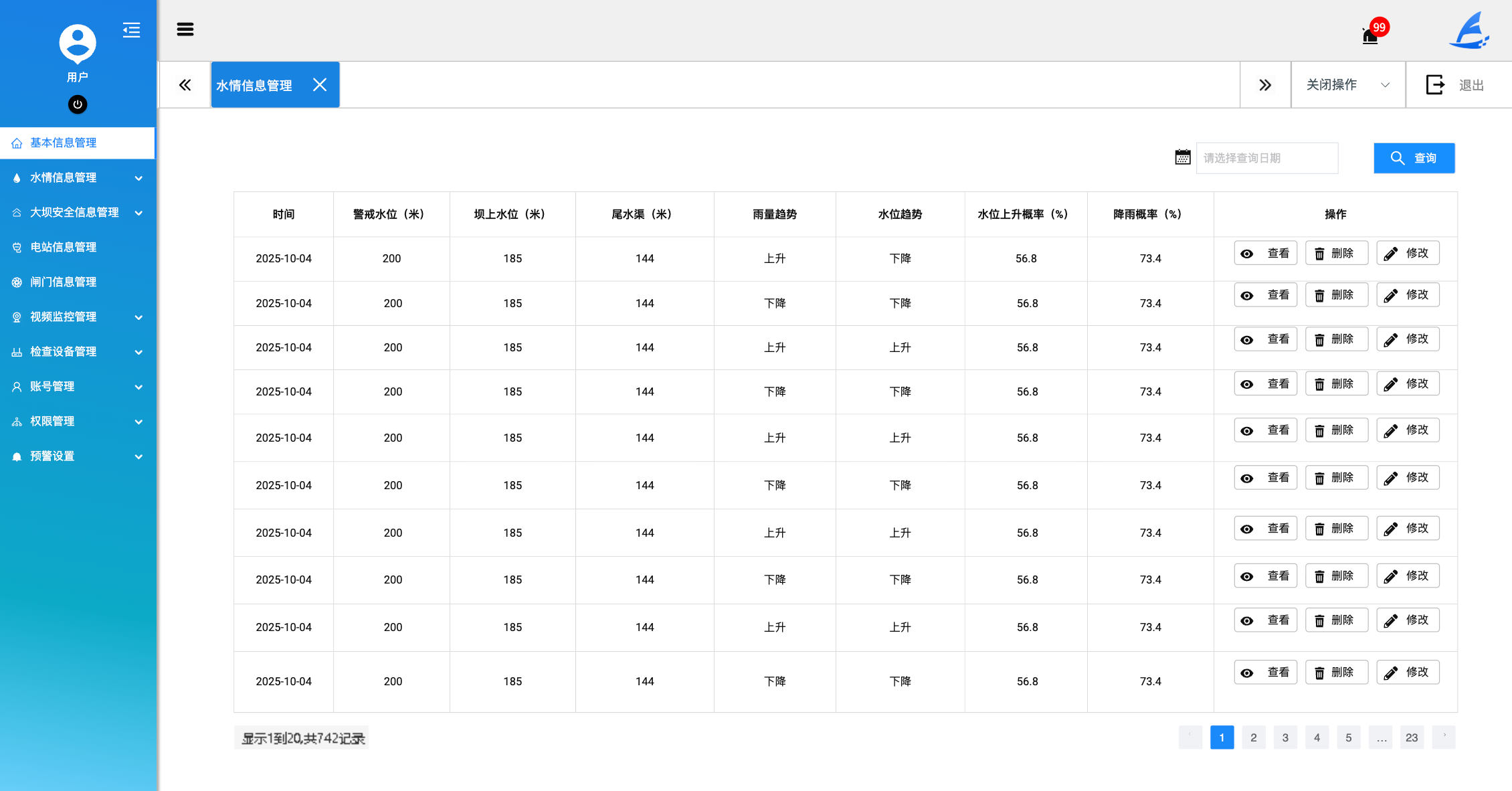1512x791 pixels.
Task: Click the sailboat logo in top right
Action: 1470,31
